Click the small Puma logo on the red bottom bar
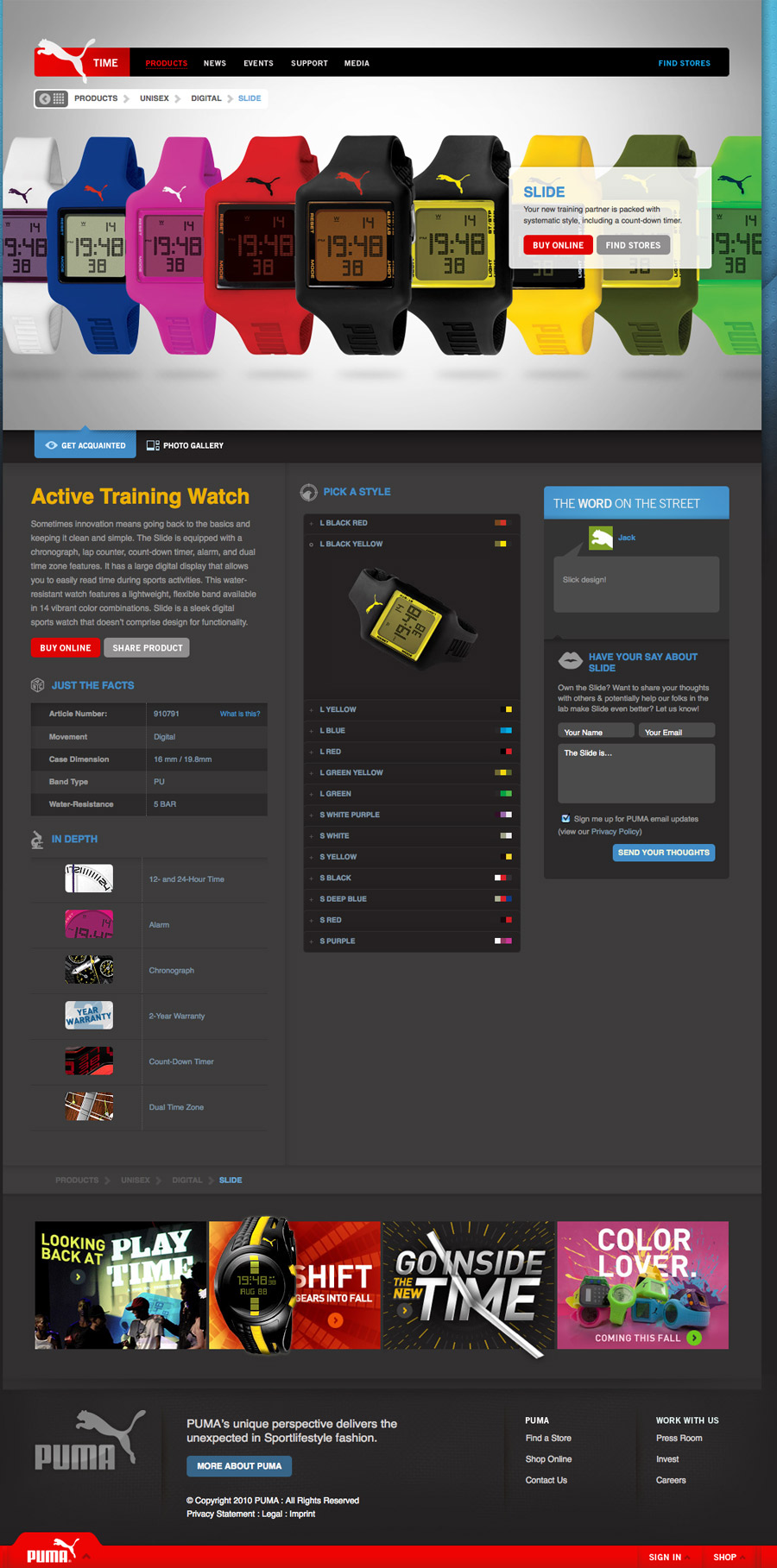This screenshot has width=777, height=1568. click(53, 1551)
